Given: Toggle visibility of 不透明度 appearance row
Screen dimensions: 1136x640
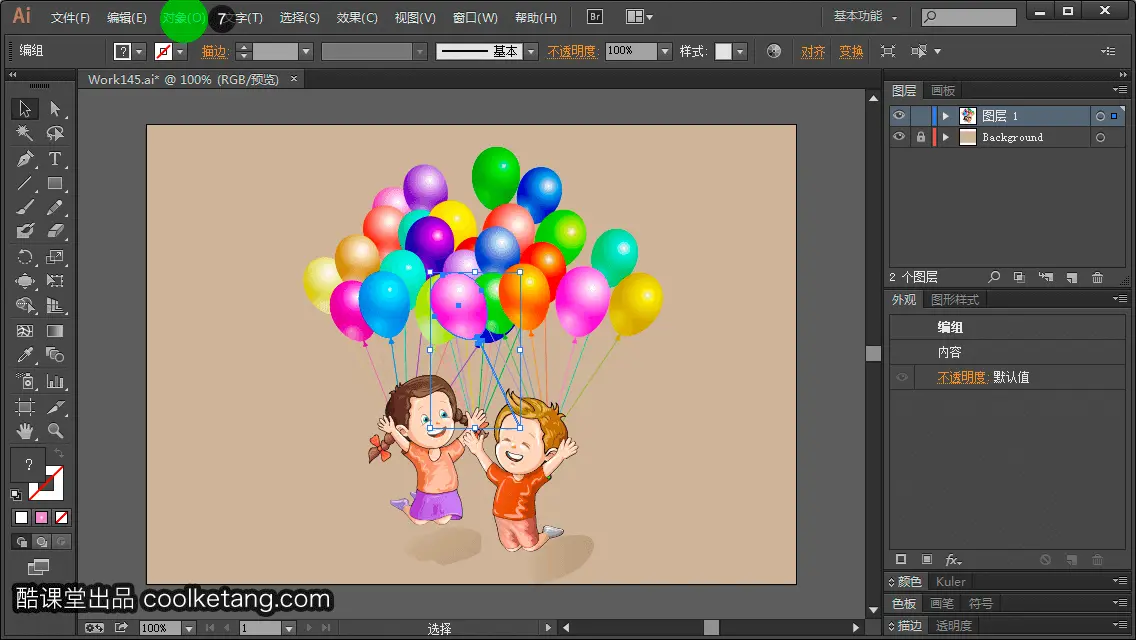Looking at the screenshot, I should [902, 377].
